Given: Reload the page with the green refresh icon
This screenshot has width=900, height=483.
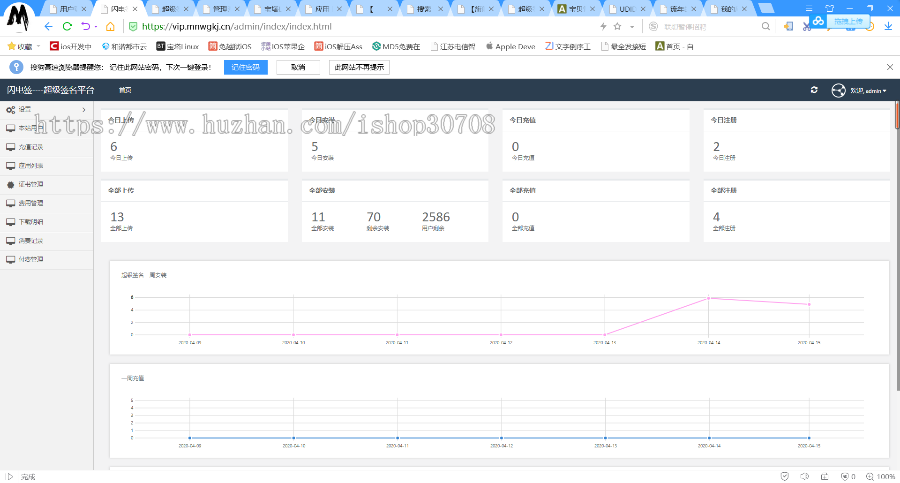Looking at the screenshot, I should 67,26.
